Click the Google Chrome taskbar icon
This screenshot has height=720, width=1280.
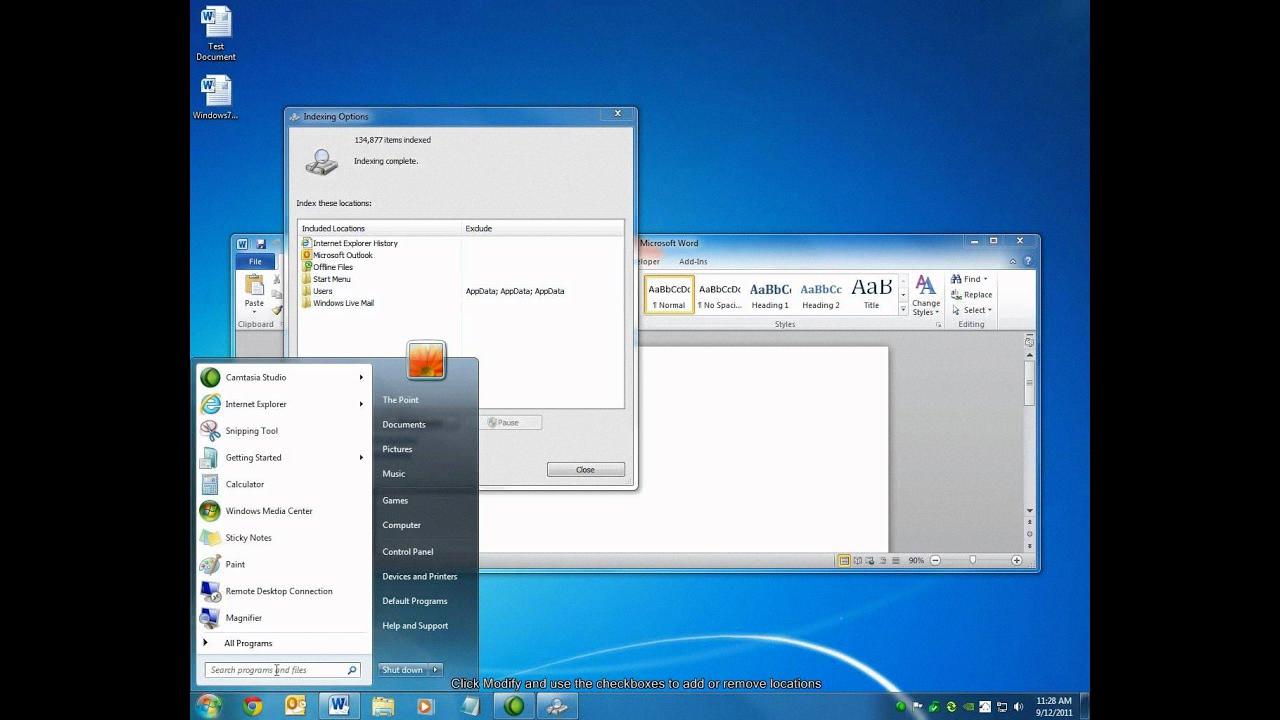click(253, 706)
